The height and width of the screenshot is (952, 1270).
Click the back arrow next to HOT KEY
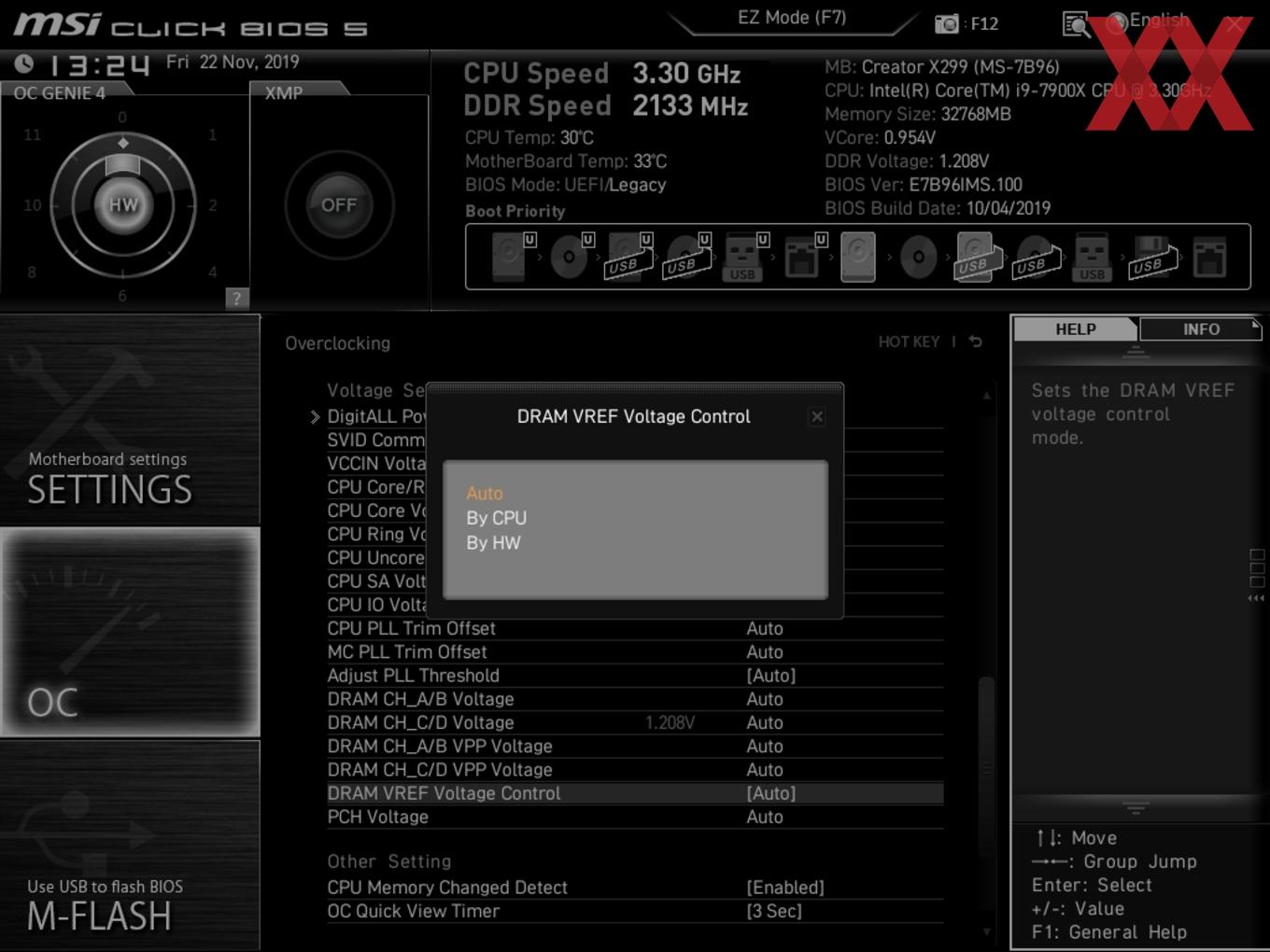click(975, 342)
